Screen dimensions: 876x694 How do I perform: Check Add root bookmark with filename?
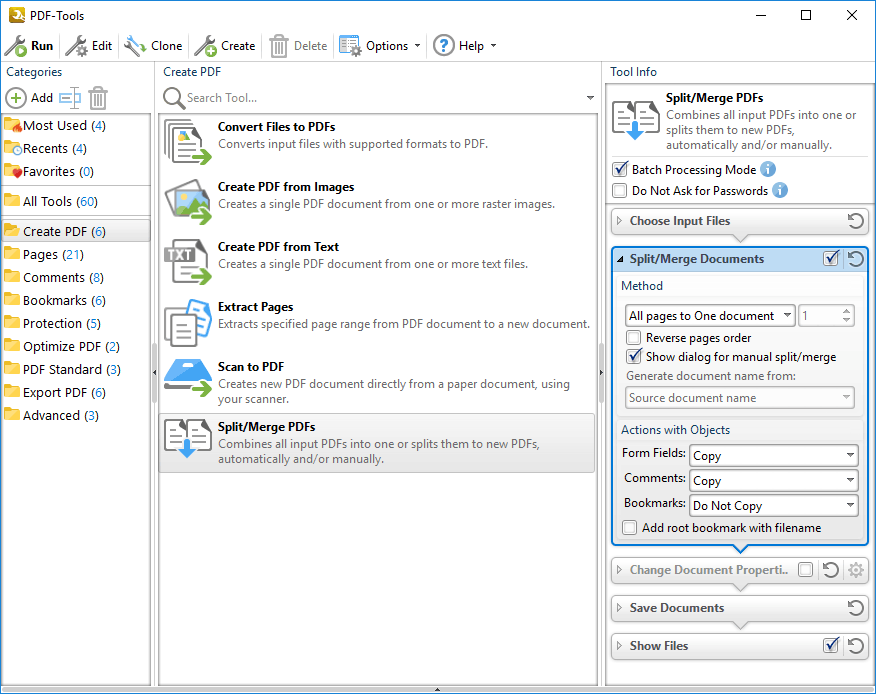coord(630,528)
